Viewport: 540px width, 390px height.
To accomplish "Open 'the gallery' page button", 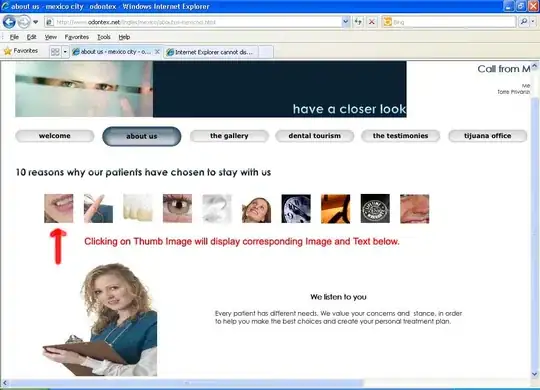I will 229,136.
